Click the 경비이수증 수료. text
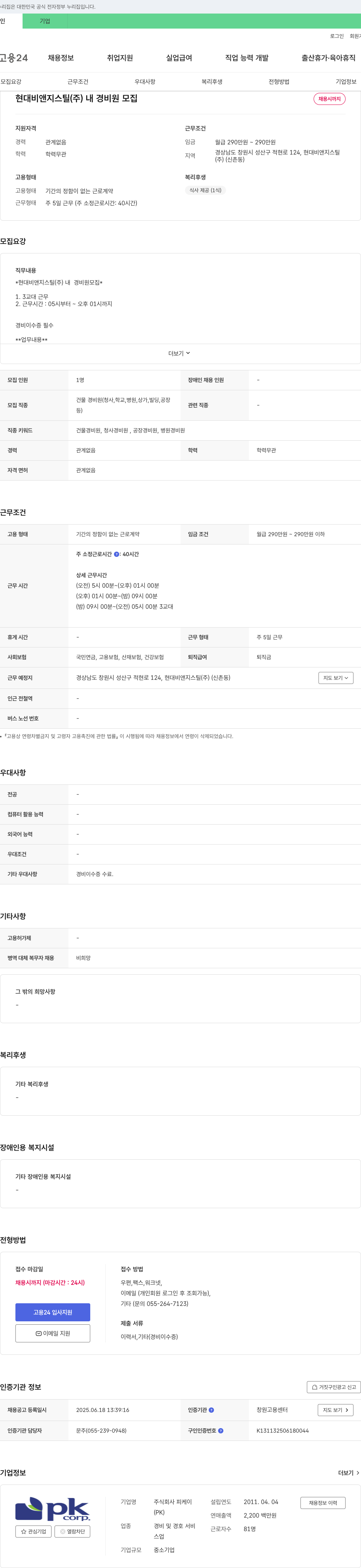 pos(94,875)
